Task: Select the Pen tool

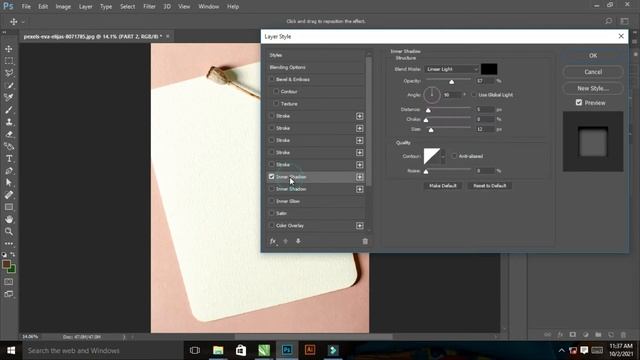Action: tap(9, 171)
